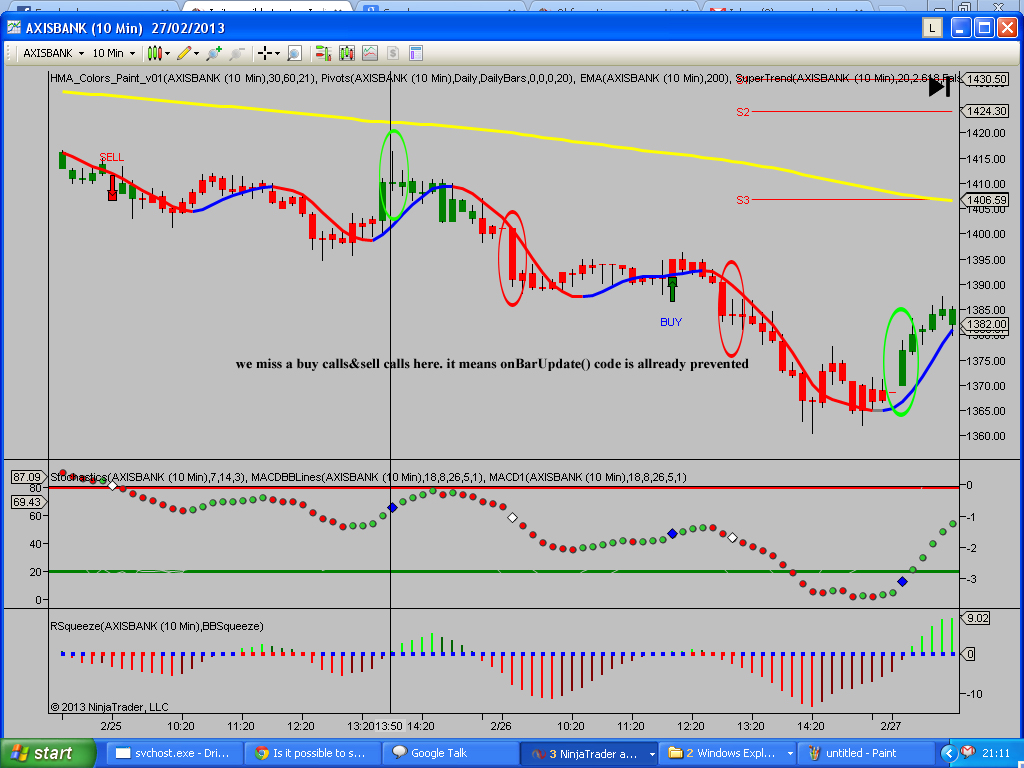1024x768 pixels.
Task: Click the 2013 NinjaTrader, LLC copyright text
Action: tap(109, 707)
